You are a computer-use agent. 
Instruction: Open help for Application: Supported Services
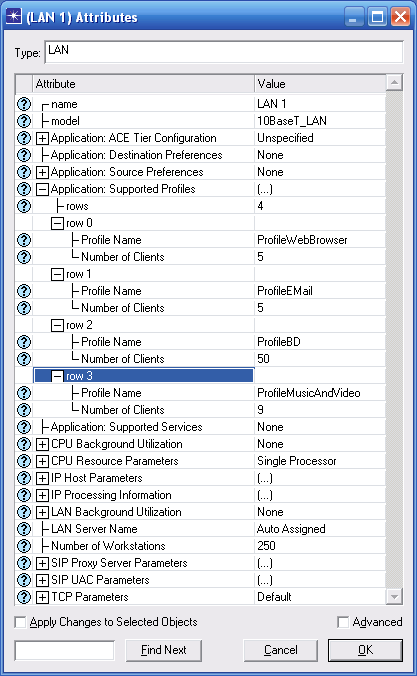coord(24,427)
